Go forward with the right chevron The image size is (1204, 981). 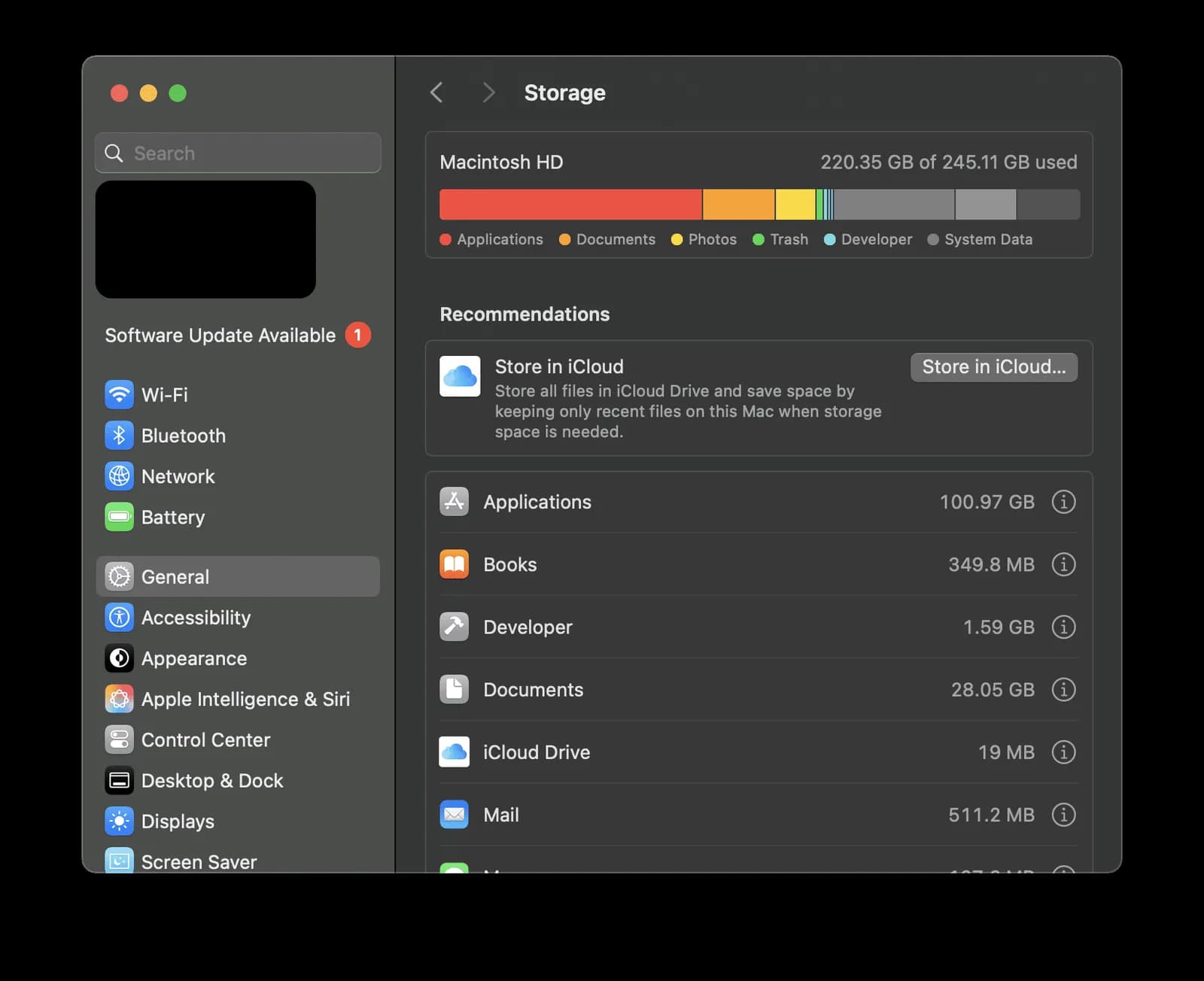(x=488, y=93)
